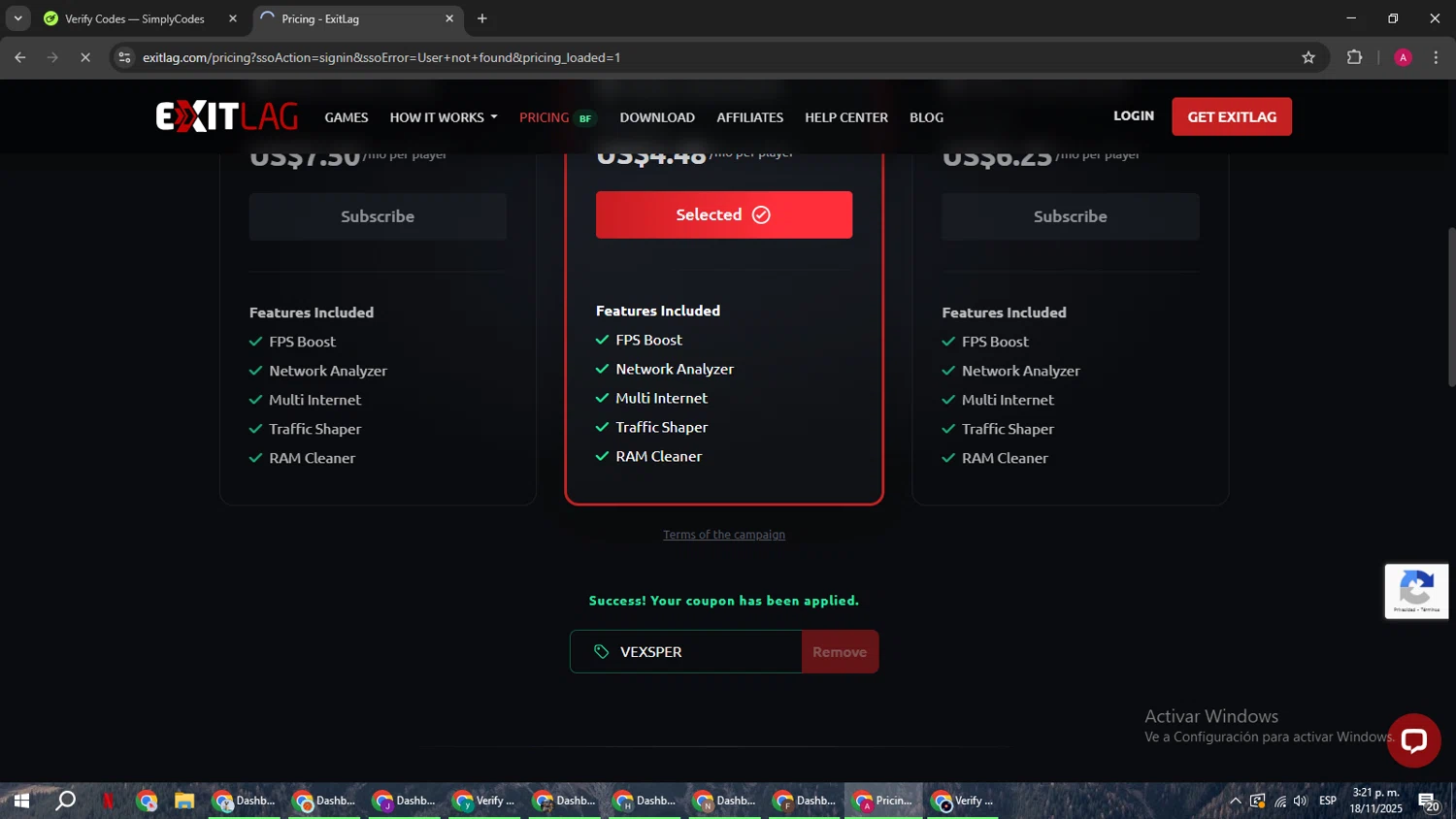Image resolution: width=1456 pixels, height=819 pixels.
Task: Visit the BLOG section
Action: click(927, 117)
